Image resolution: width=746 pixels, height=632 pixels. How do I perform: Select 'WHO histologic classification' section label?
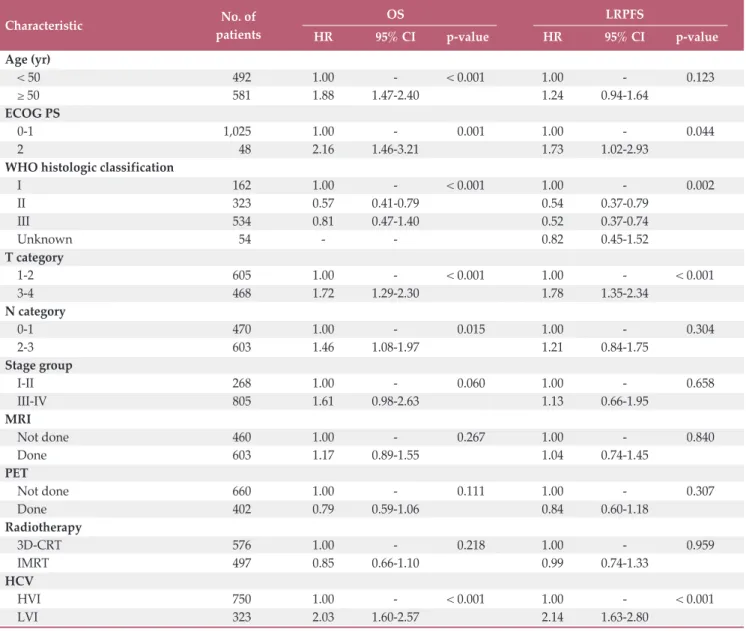coord(89,168)
